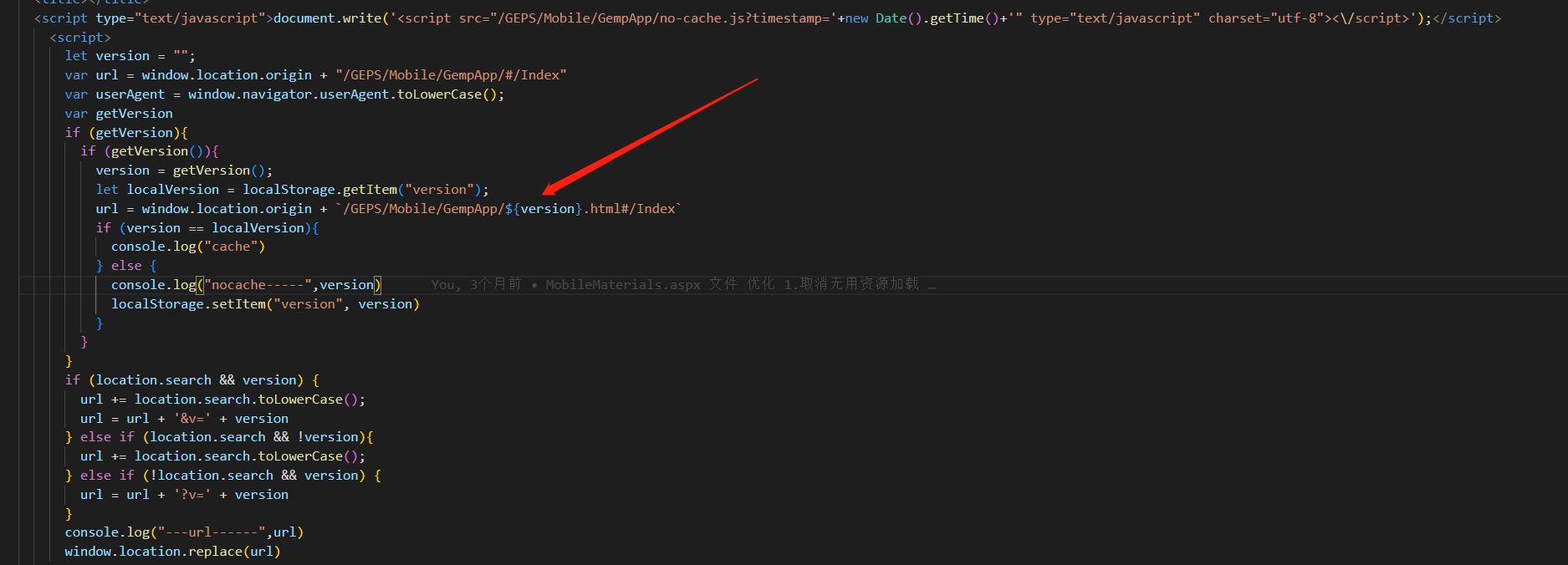Screen dimensions: 1568x565
Task: Click the 'version = getVersion();' line
Action: (184, 171)
